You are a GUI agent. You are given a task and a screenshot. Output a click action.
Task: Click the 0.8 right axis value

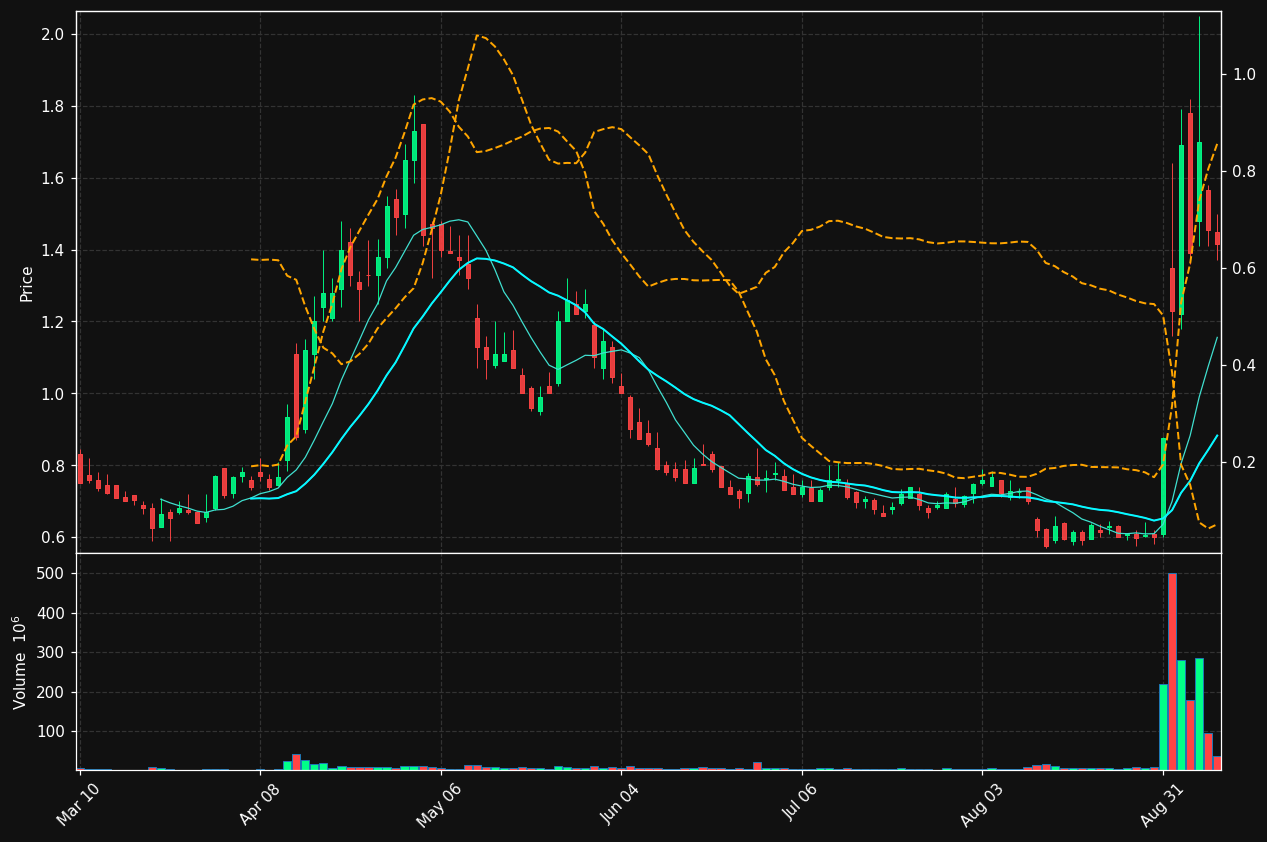pyautogui.click(x=1244, y=172)
